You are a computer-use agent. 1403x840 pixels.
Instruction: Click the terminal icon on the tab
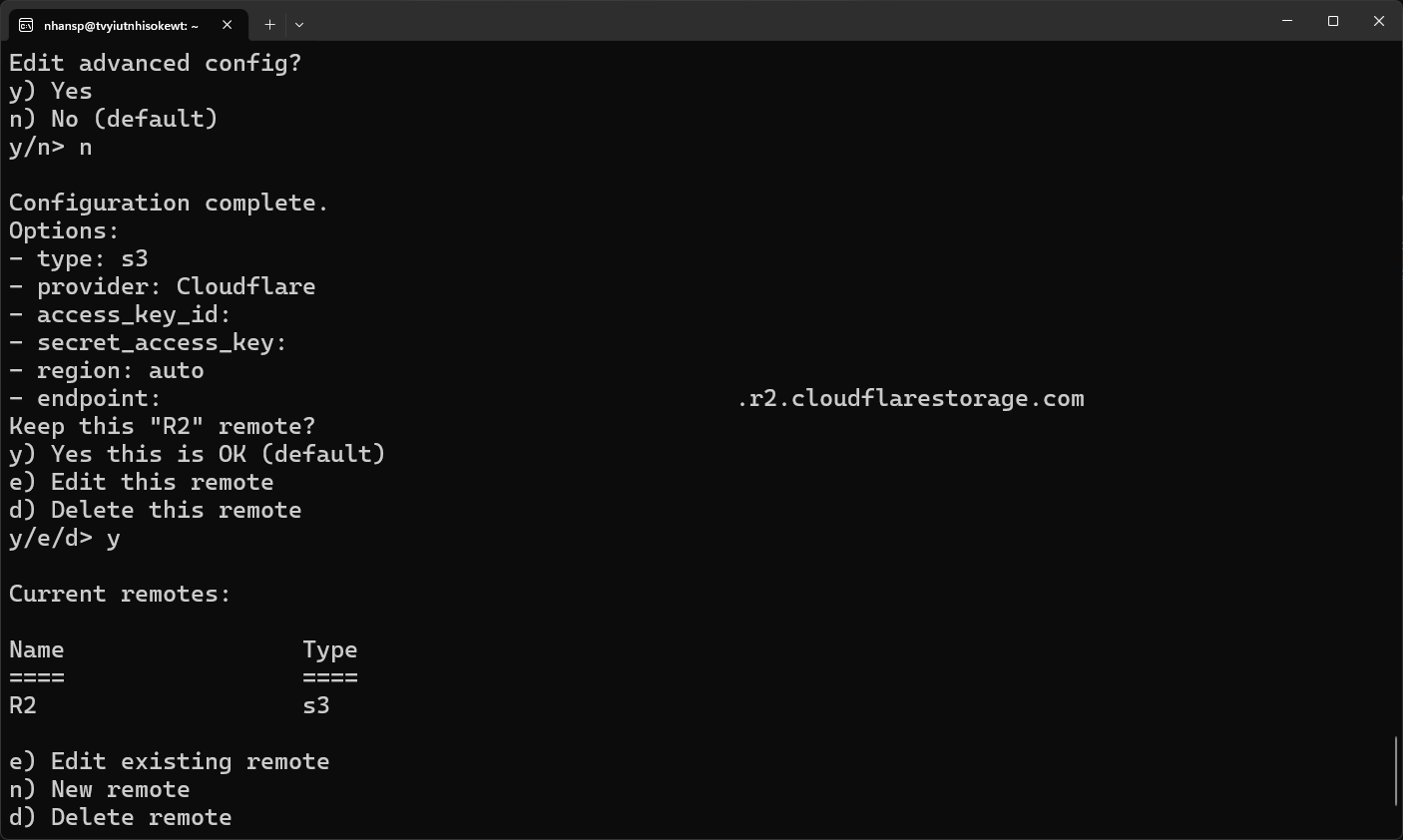coord(26,25)
